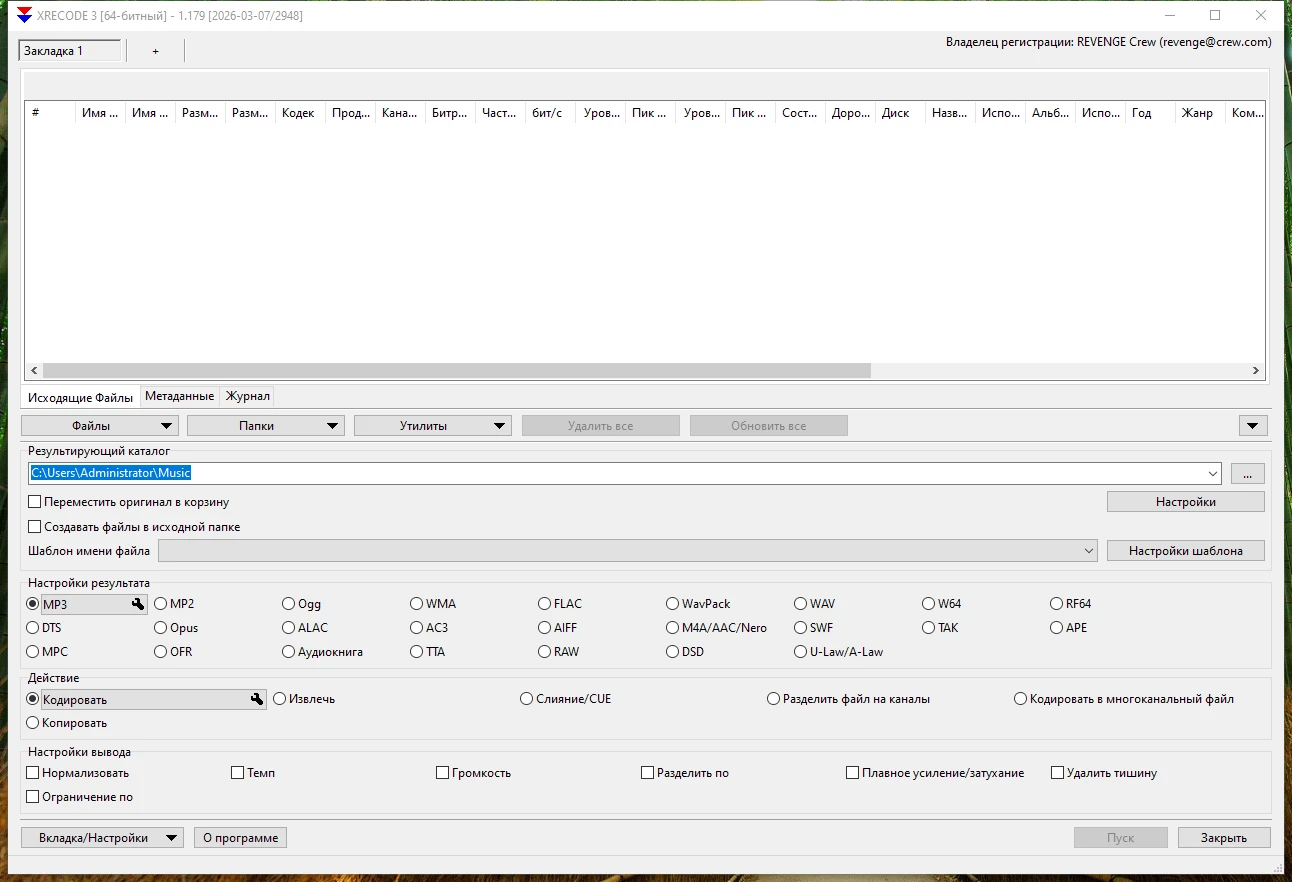
Task: Click the horizontal scrollbar thumb in the file list
Action: pyautogui.click(x=456, y=370)
